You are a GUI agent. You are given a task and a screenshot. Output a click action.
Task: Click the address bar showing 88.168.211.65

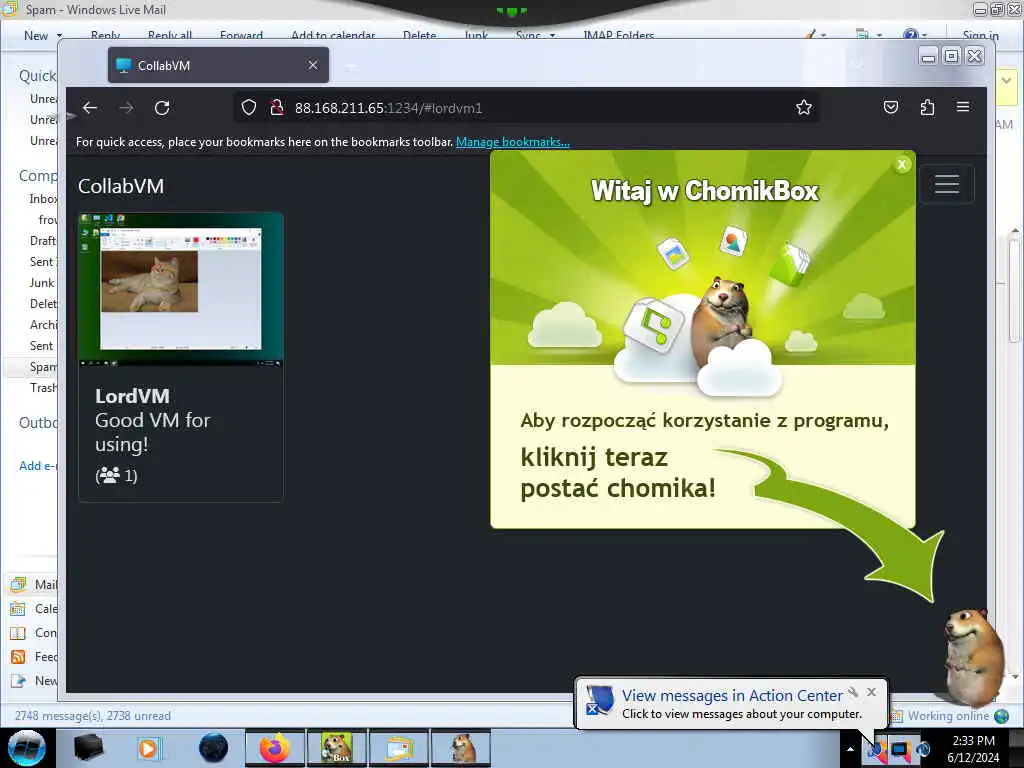tap(526, 108)
